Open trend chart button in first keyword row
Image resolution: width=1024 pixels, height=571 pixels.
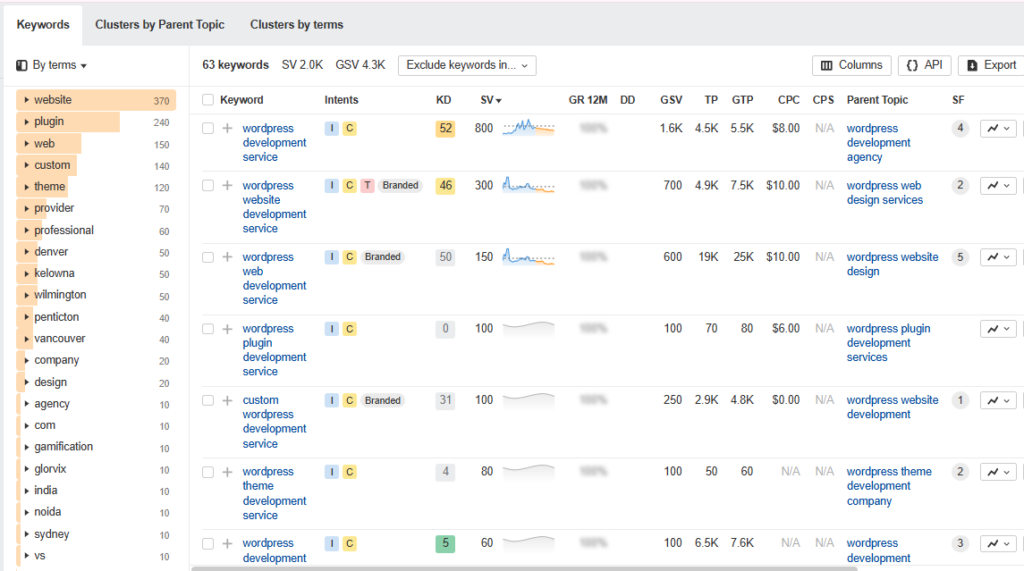click(998, 129)
